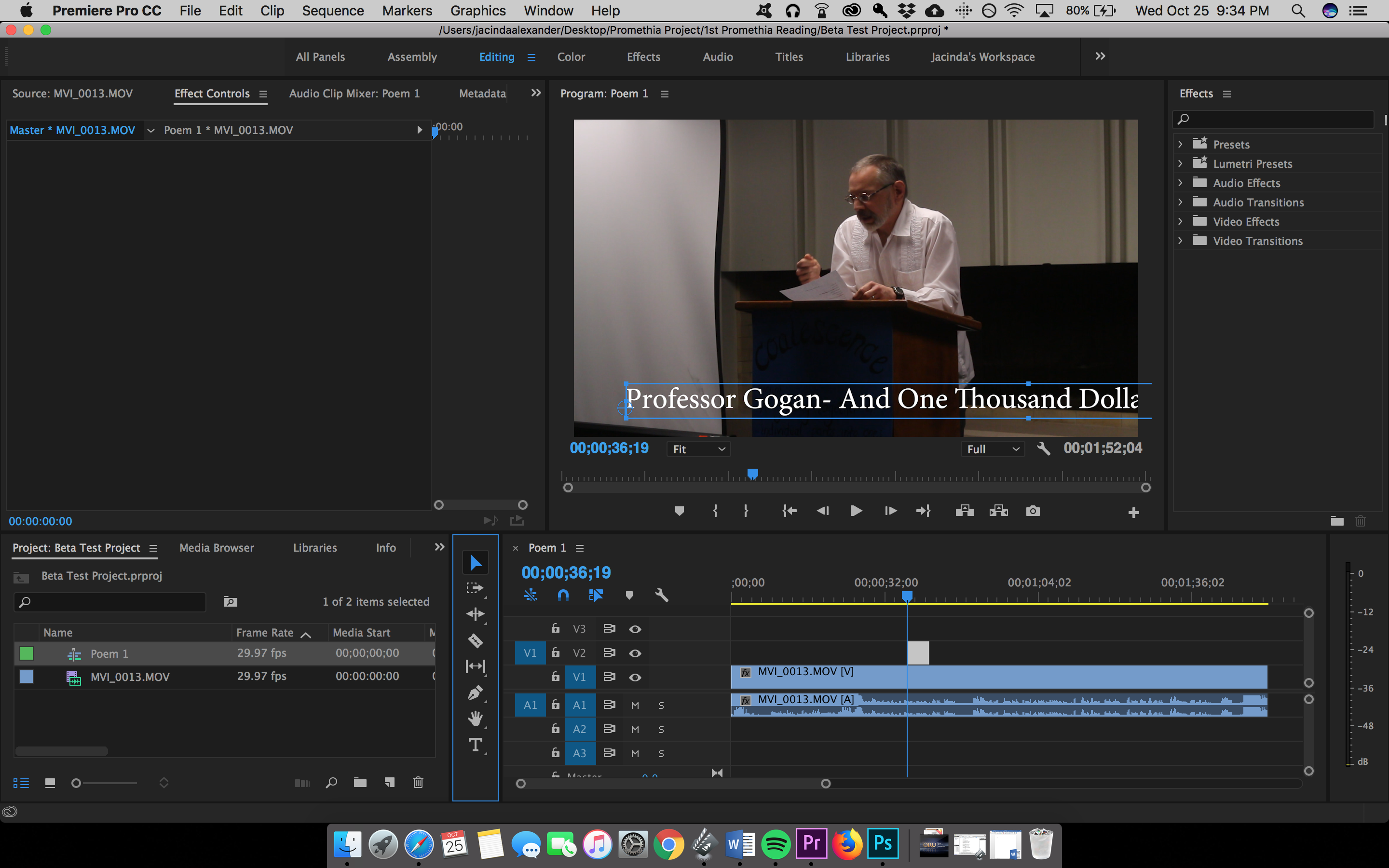Choose the Ripple Edit tool
Image resolution: width=1389 pixels, height=868 pixels.
pyautogui.click(x=475, y=614)
